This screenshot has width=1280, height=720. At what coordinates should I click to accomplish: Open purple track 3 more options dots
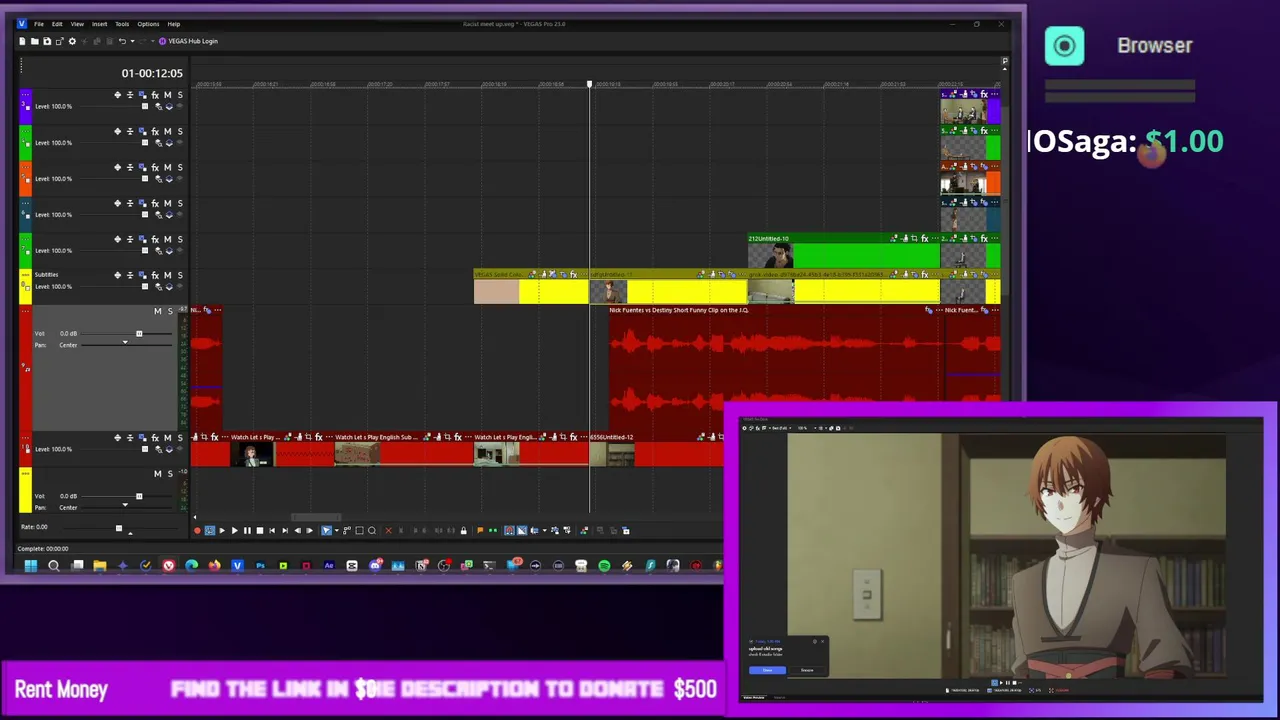click(x=26, y=95)
